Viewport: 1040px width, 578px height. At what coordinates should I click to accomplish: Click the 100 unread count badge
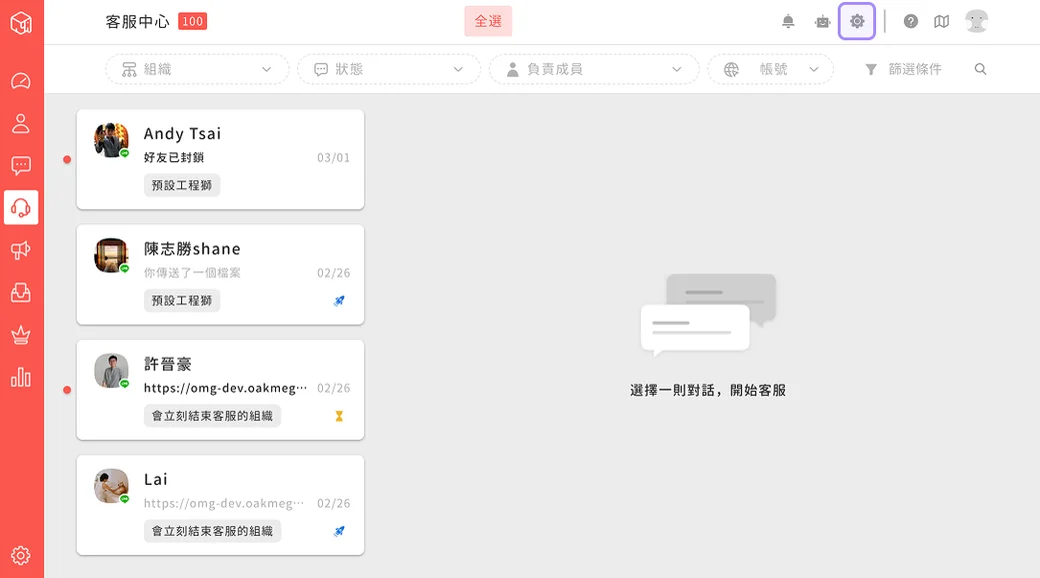192,21
